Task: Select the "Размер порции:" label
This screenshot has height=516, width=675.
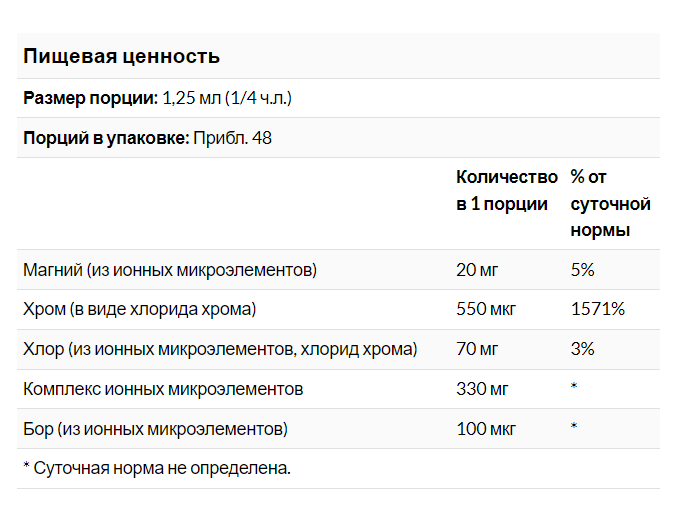Action: coord(88,98)
